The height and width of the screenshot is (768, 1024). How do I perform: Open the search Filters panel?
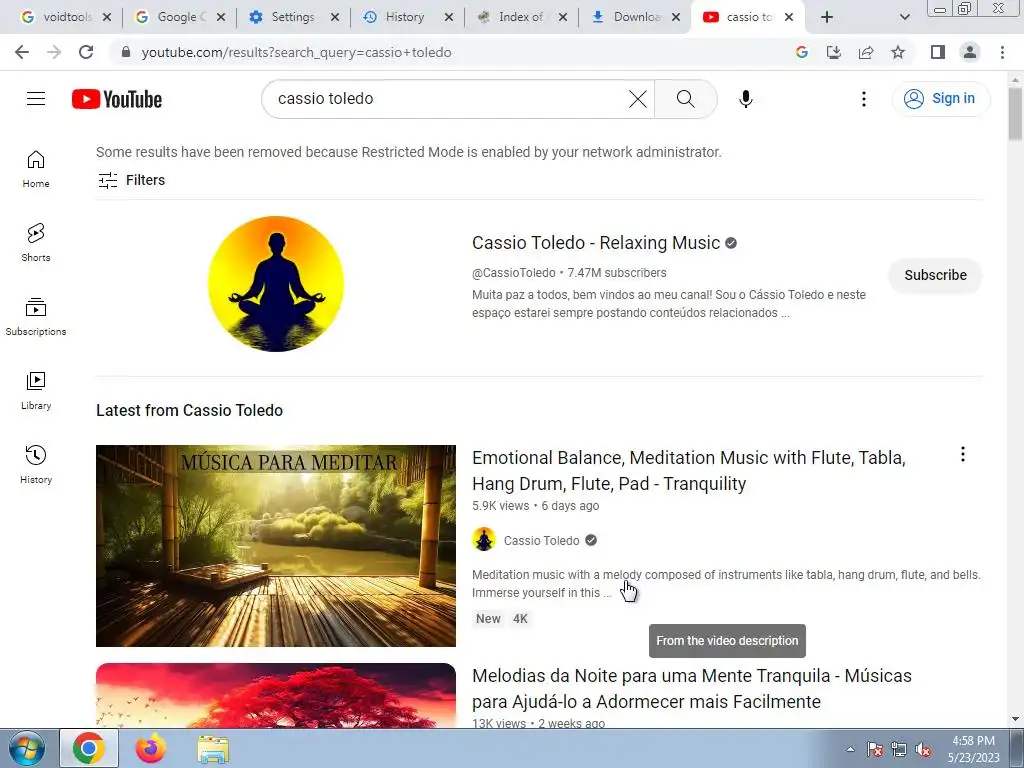click(131, 180)
